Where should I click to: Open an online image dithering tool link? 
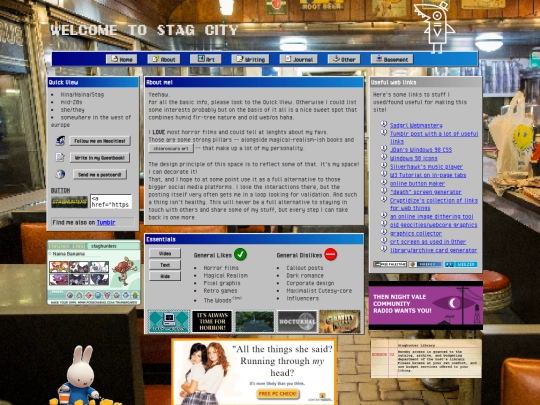click(x=432, y=217)
